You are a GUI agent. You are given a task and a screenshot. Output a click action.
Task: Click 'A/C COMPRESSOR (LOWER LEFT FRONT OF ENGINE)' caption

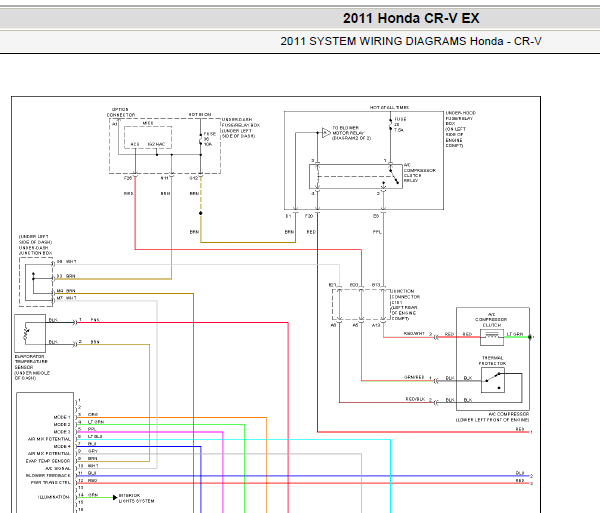pyautogui.click(x=492, y=417)
